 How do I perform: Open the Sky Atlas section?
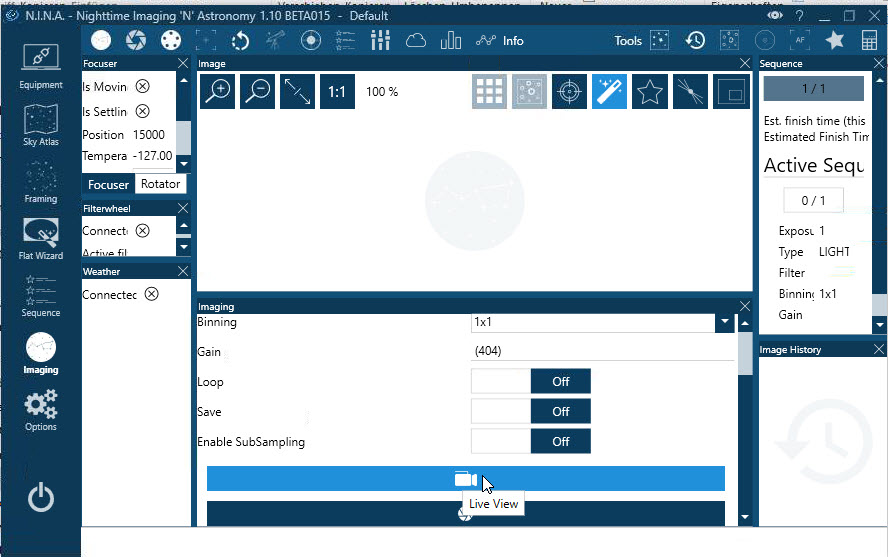point(41,124)
